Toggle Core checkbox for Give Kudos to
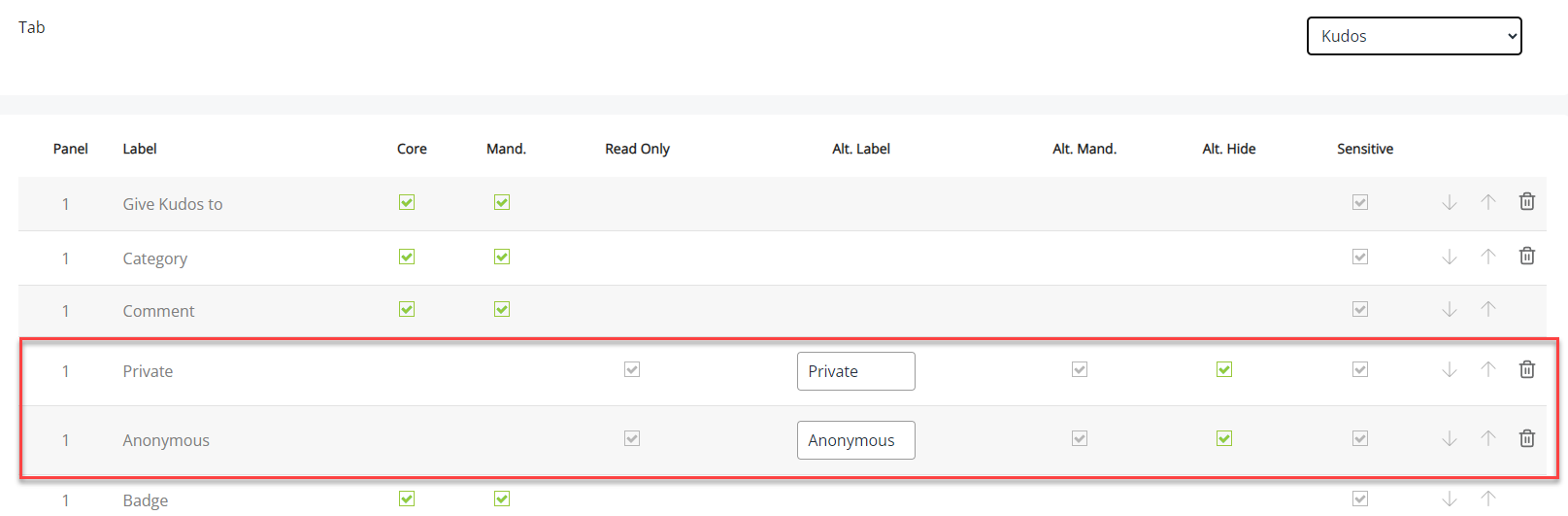This screenshot has width=1568, height=516. pyautogui.click(x=407, y=202)
